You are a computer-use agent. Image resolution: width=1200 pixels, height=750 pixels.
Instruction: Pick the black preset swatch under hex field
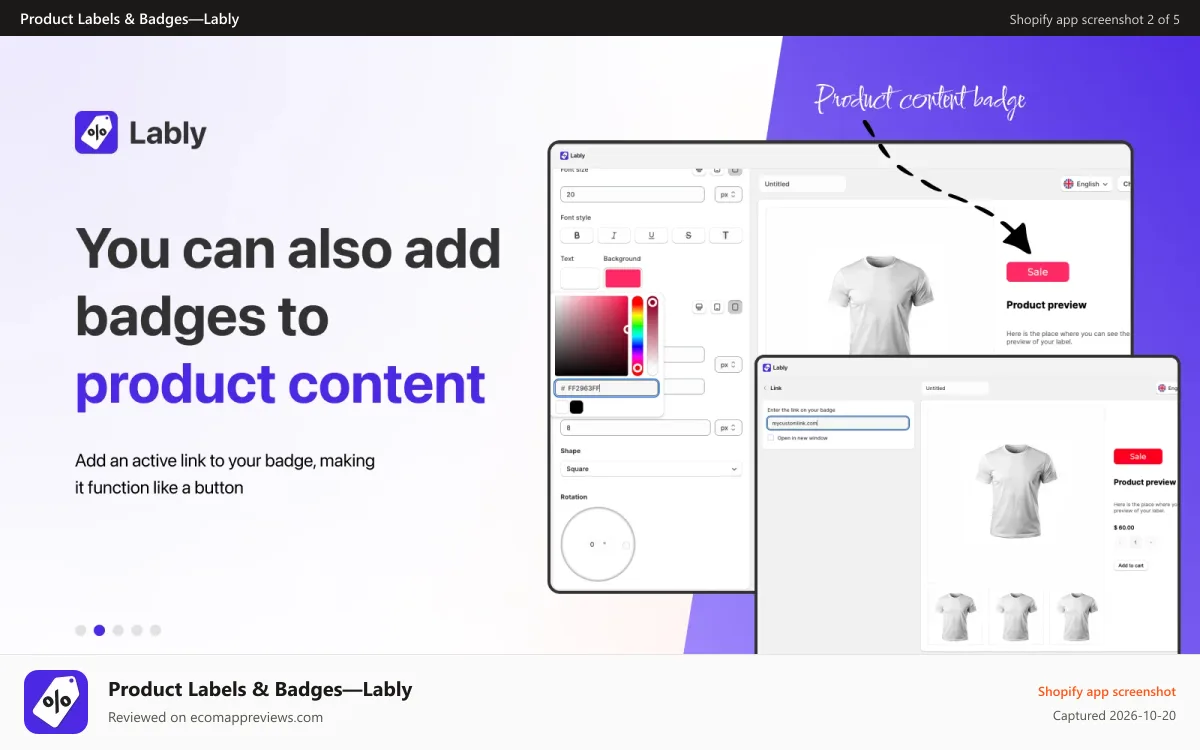click(x=576, y=407)
